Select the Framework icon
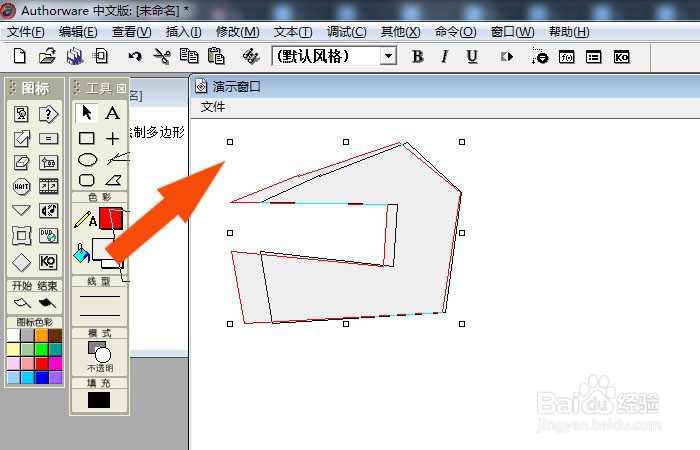Image resolution: width=700 pixels, height=450 pixels. [21, 235]
